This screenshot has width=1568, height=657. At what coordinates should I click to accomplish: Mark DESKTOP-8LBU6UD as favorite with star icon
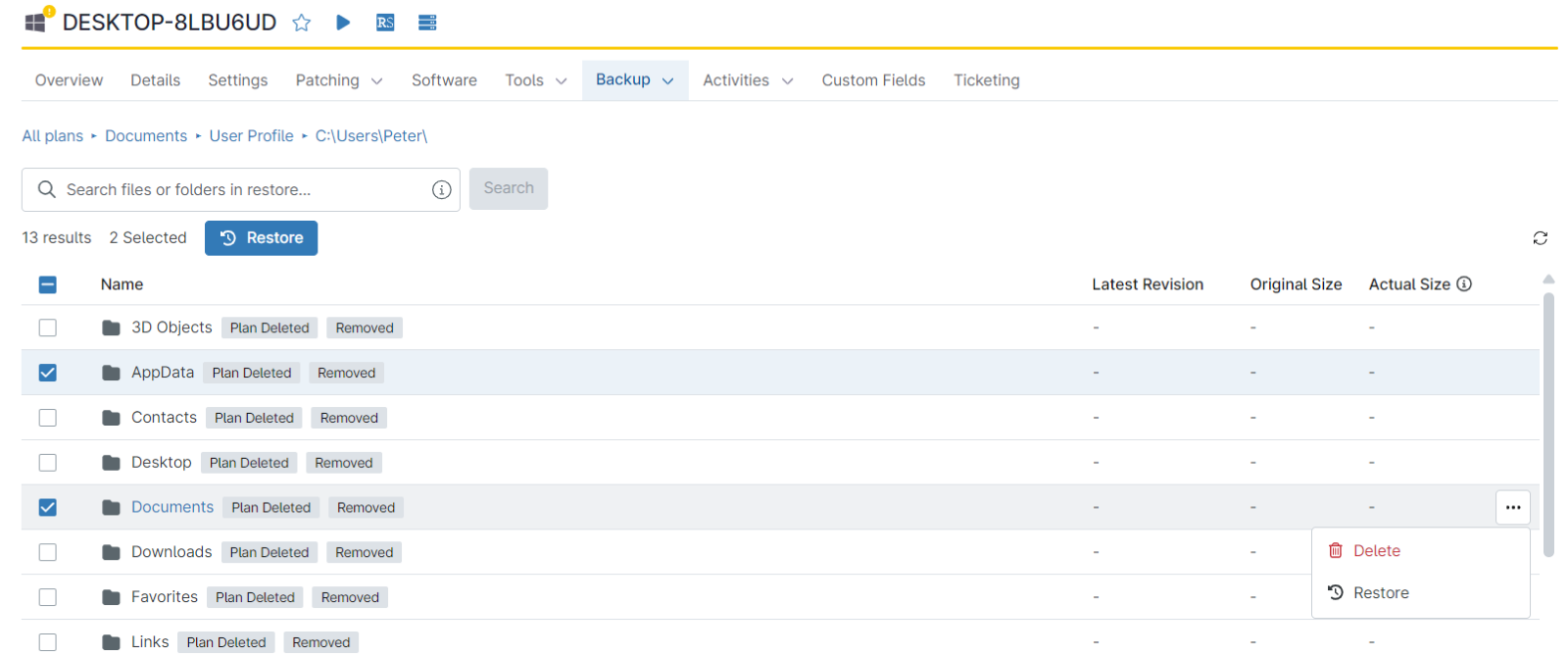click(302, 23)
